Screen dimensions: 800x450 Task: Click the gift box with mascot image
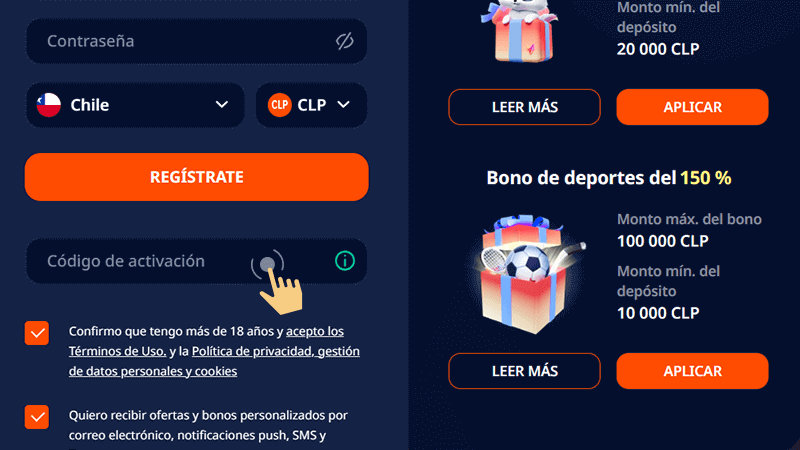click(x=520, y=31)
